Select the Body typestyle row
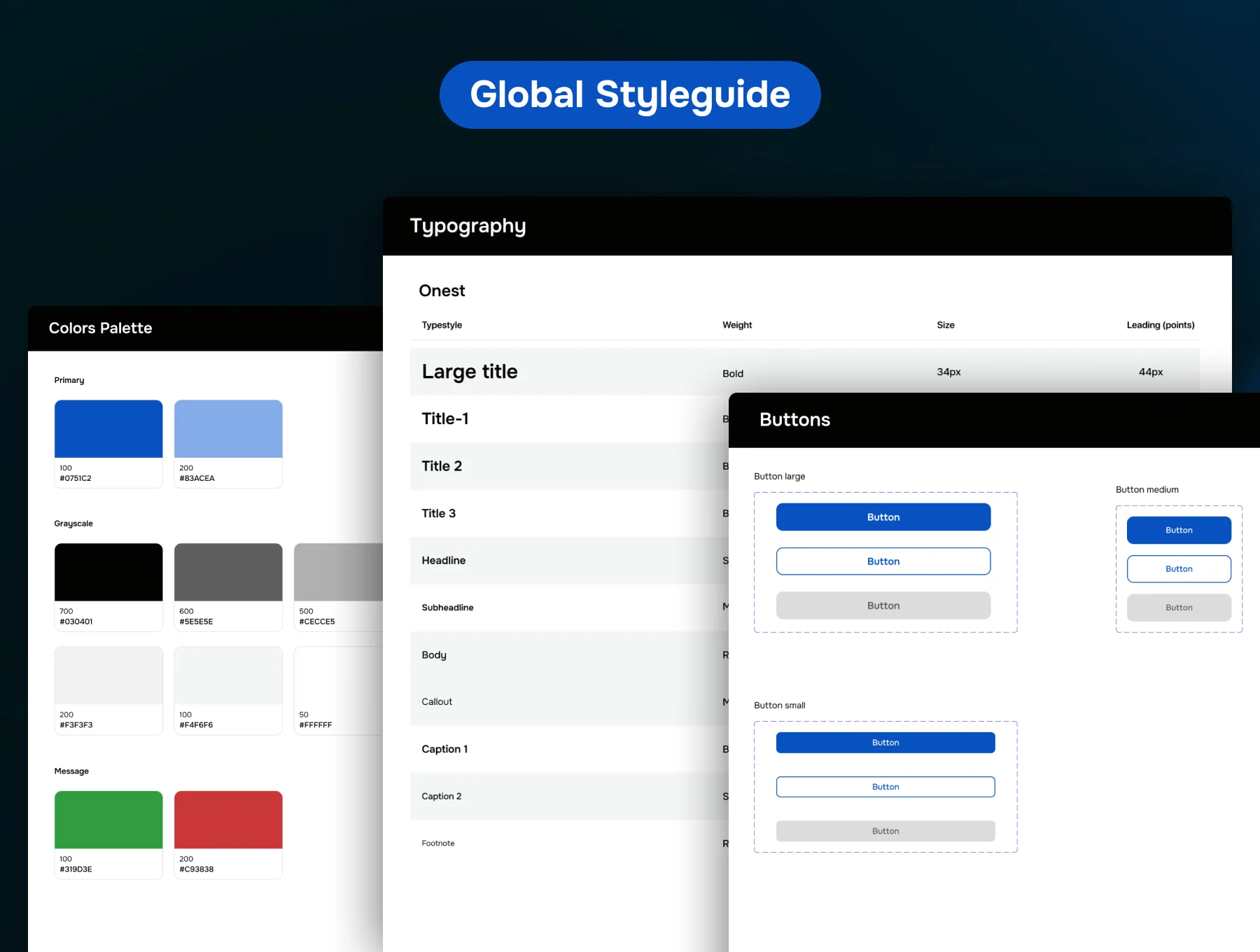The width and height of the screenshot is (1260, 952). pos(569,655)
